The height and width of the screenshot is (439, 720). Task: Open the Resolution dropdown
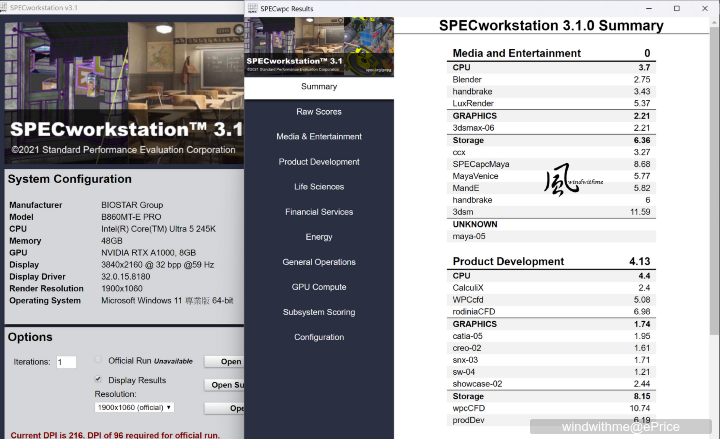click(x=135, y=408)
